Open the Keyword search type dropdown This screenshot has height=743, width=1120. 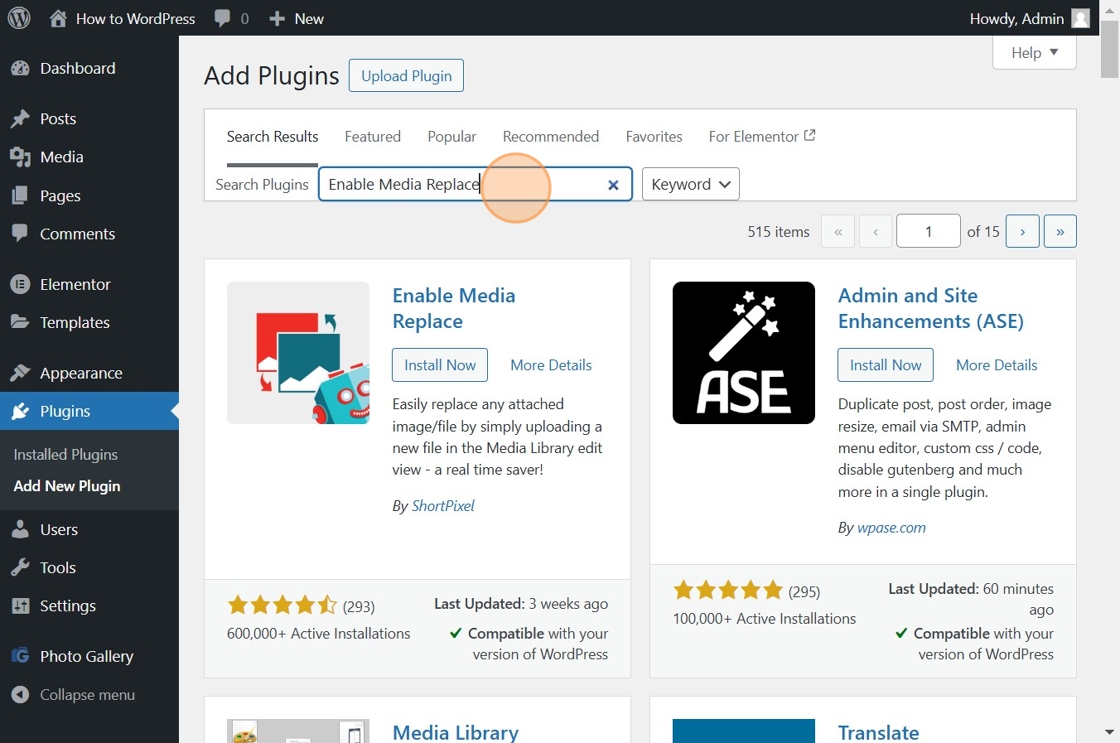pyautogui.click(x=691, y=184)
